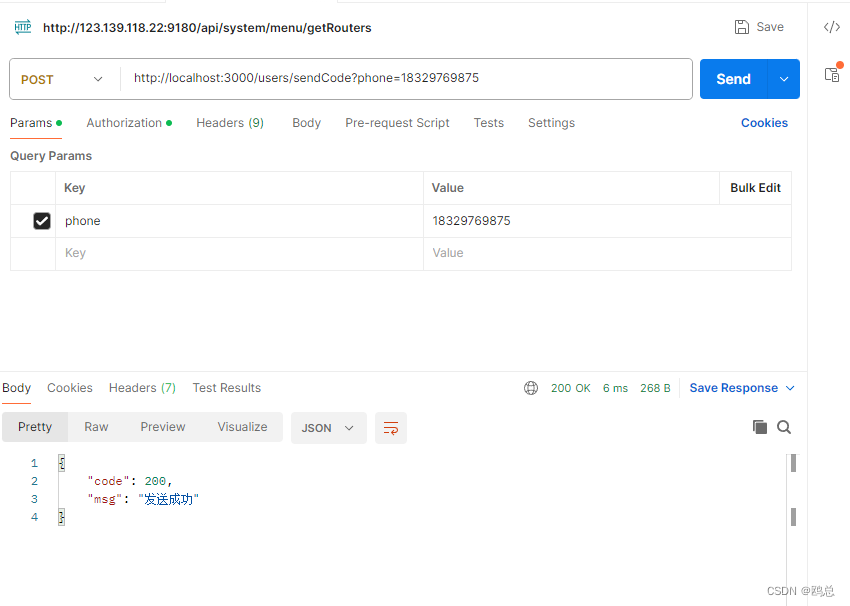This screenshot has width=850, height=606.
Task: Click the Save text button
Action: coord(770,27)
